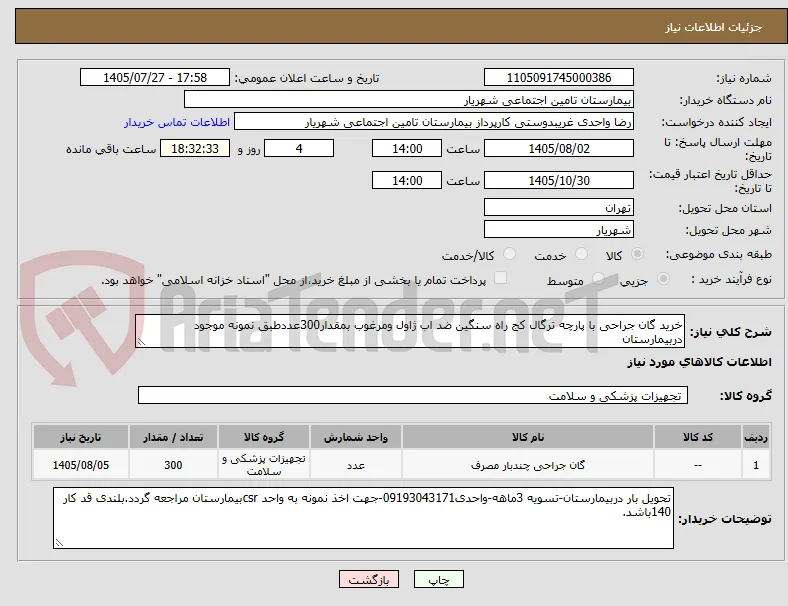The height and width of the screenshot is (606, 788).
Task: Click row number 1 cell
Action: tap(755, 465)
